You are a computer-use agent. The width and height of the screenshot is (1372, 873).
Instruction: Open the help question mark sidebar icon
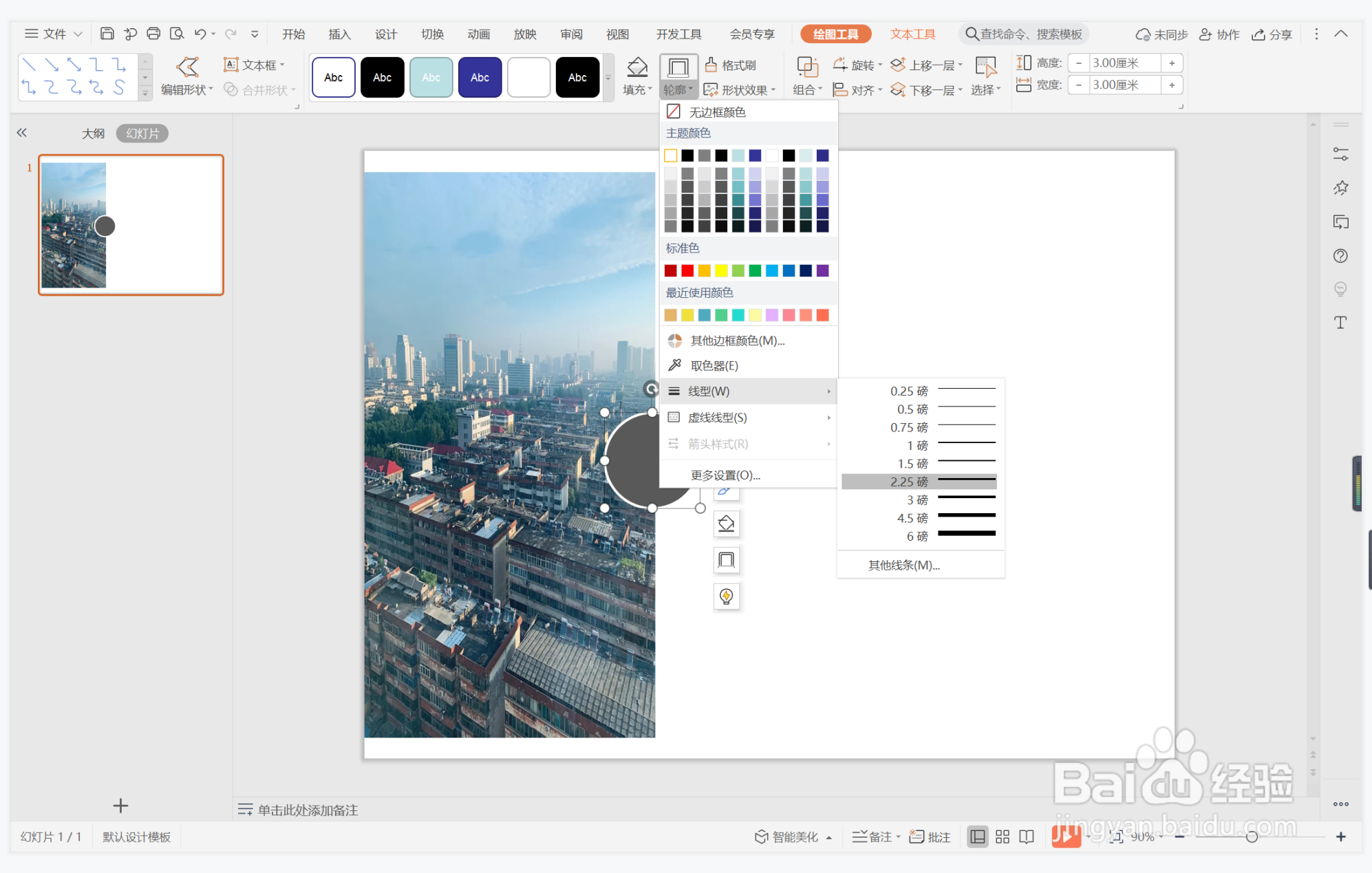1340,256
